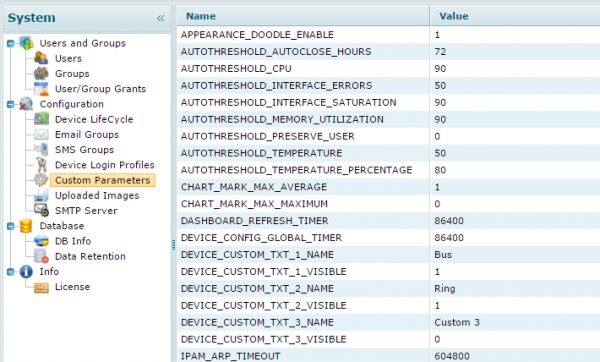The height and width of the screenshot is (362, 600).
Task: Collapse the System panel with double-arrow
Action: (161, 18)
